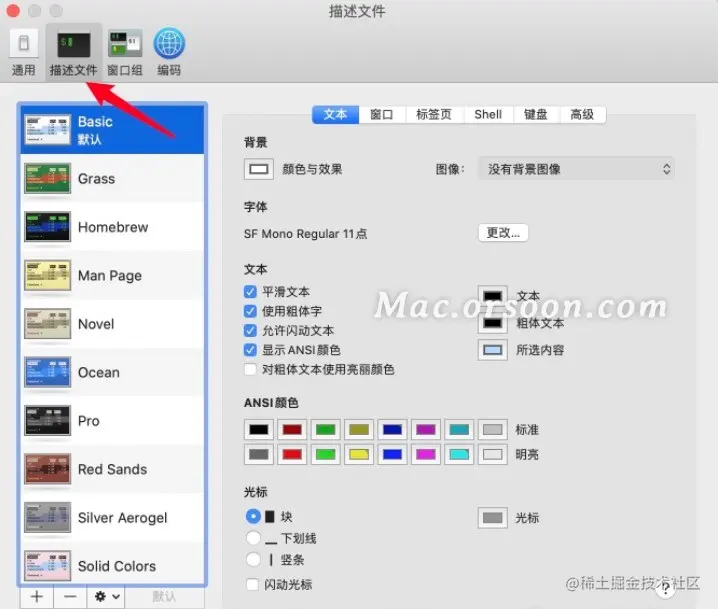The height and width of the screenshot is (609, 718).
Task: Click 更改... to change font
Action: tap(503, 233)
